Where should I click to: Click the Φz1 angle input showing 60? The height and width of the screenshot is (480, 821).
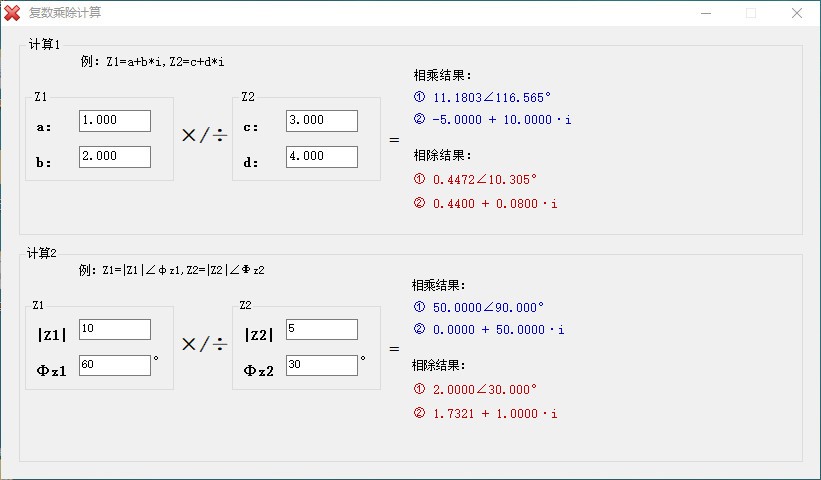(x=114, y=366)
